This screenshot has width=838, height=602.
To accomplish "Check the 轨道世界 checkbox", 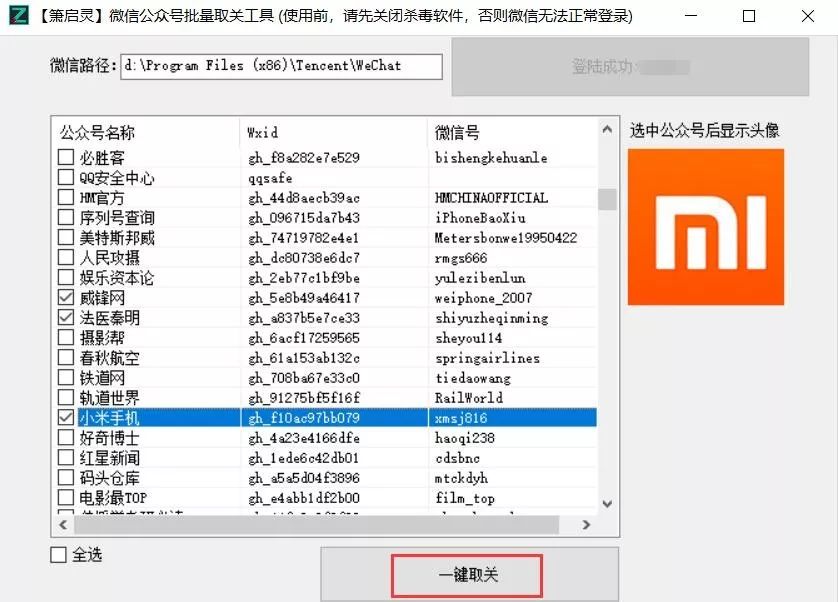I will coord(66,398).
